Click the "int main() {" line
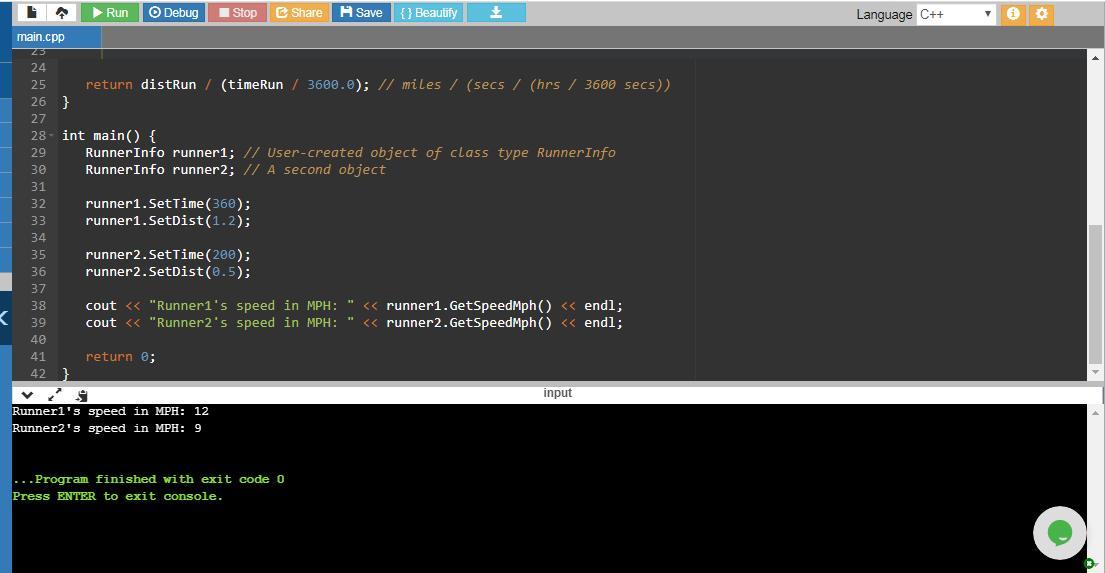Screen dimensions: 1105x573 109,135
